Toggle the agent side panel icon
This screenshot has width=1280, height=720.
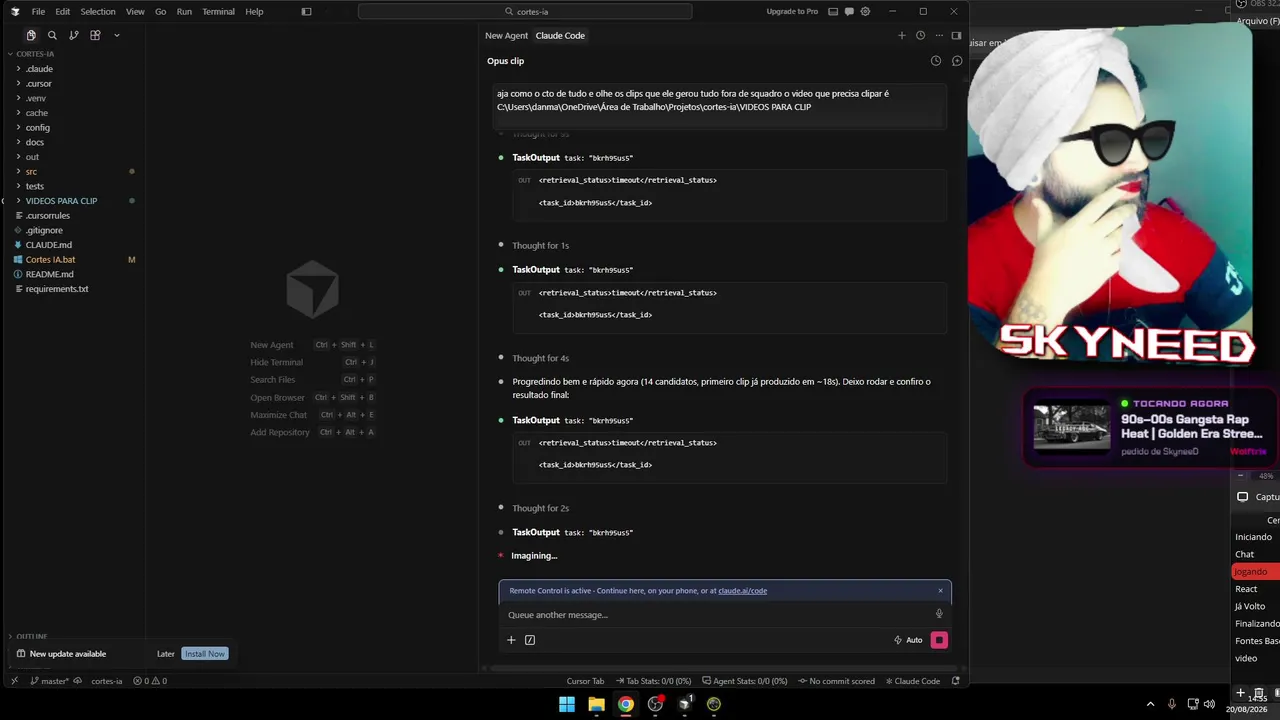tap(956, 35)
